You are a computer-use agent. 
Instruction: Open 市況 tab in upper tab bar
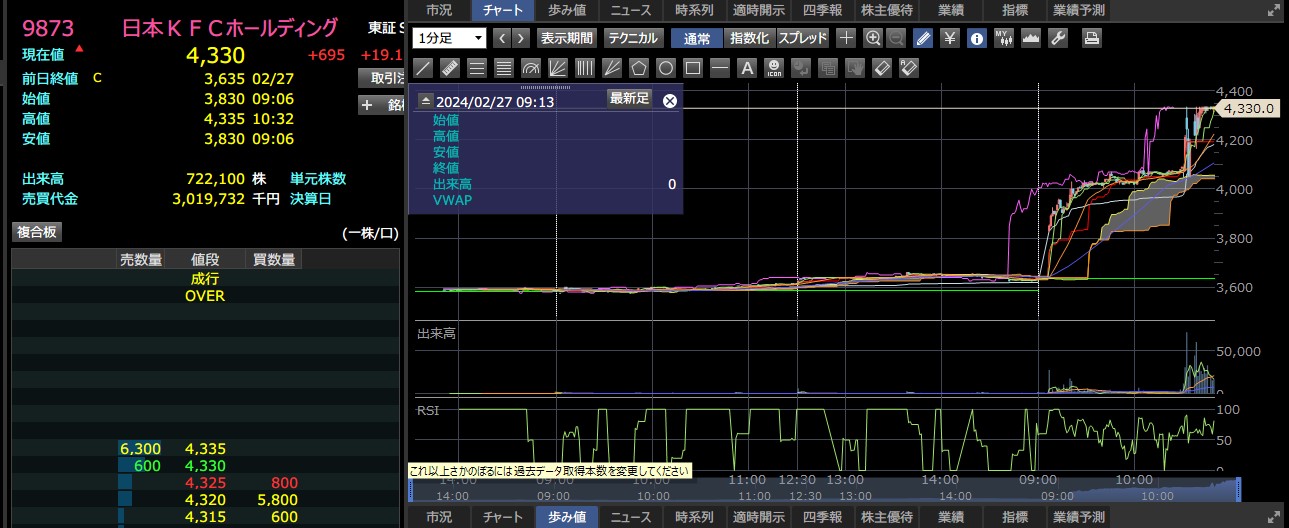[438, 11]
